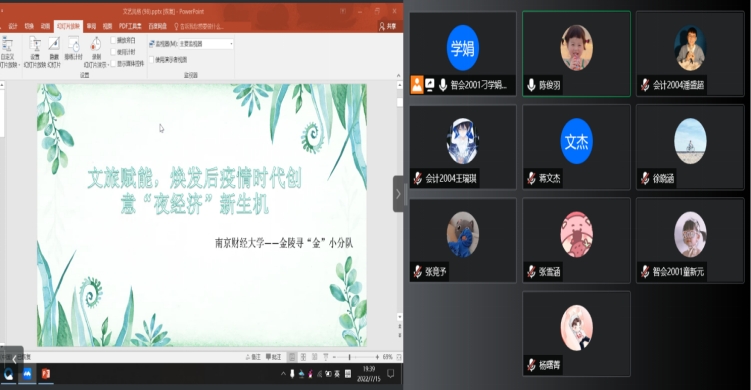
Task: Click the subtitle 南京财经大学 text line
Action: (x=284, y=243)
